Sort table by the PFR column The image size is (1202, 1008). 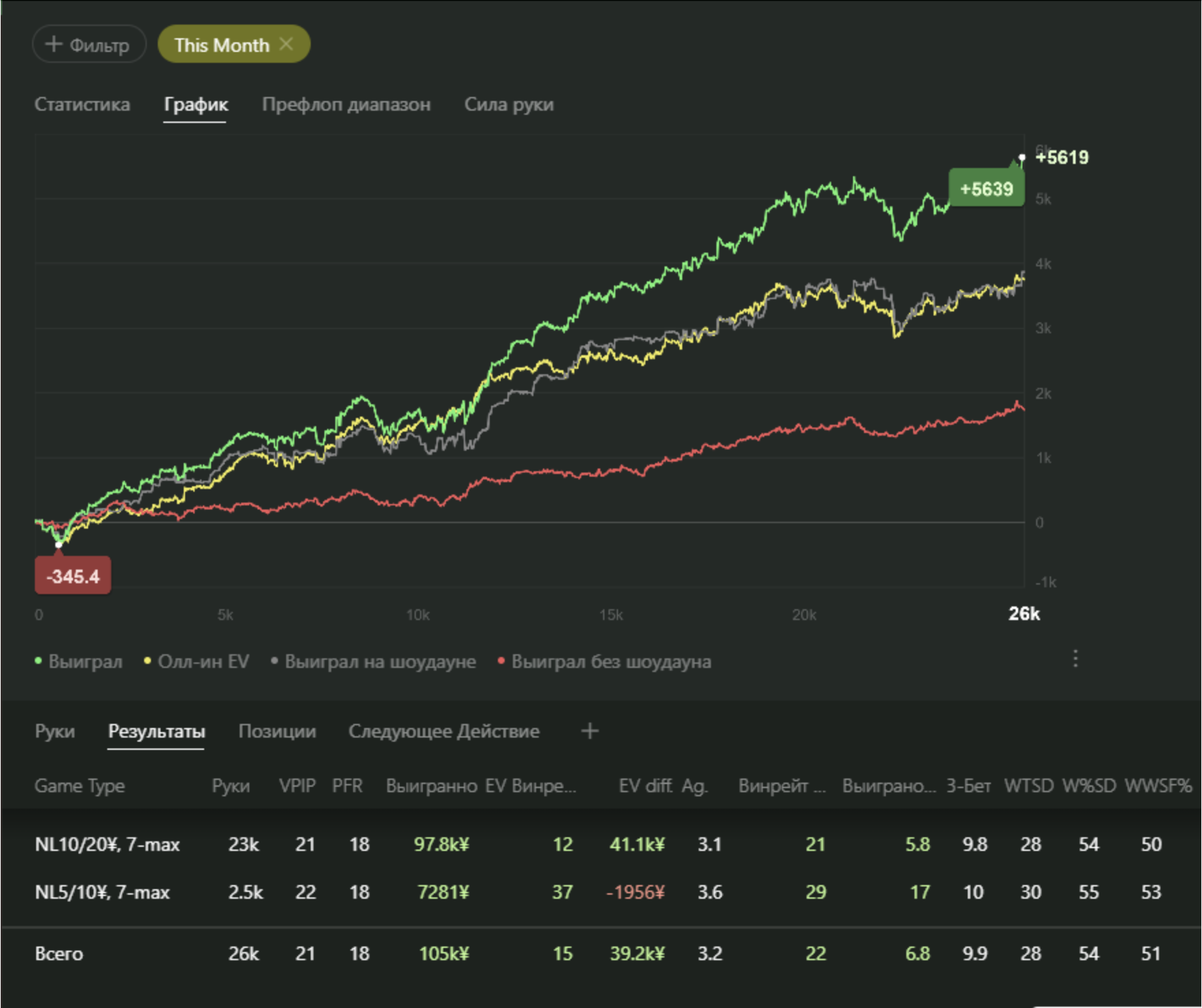[x=347, y=786]
